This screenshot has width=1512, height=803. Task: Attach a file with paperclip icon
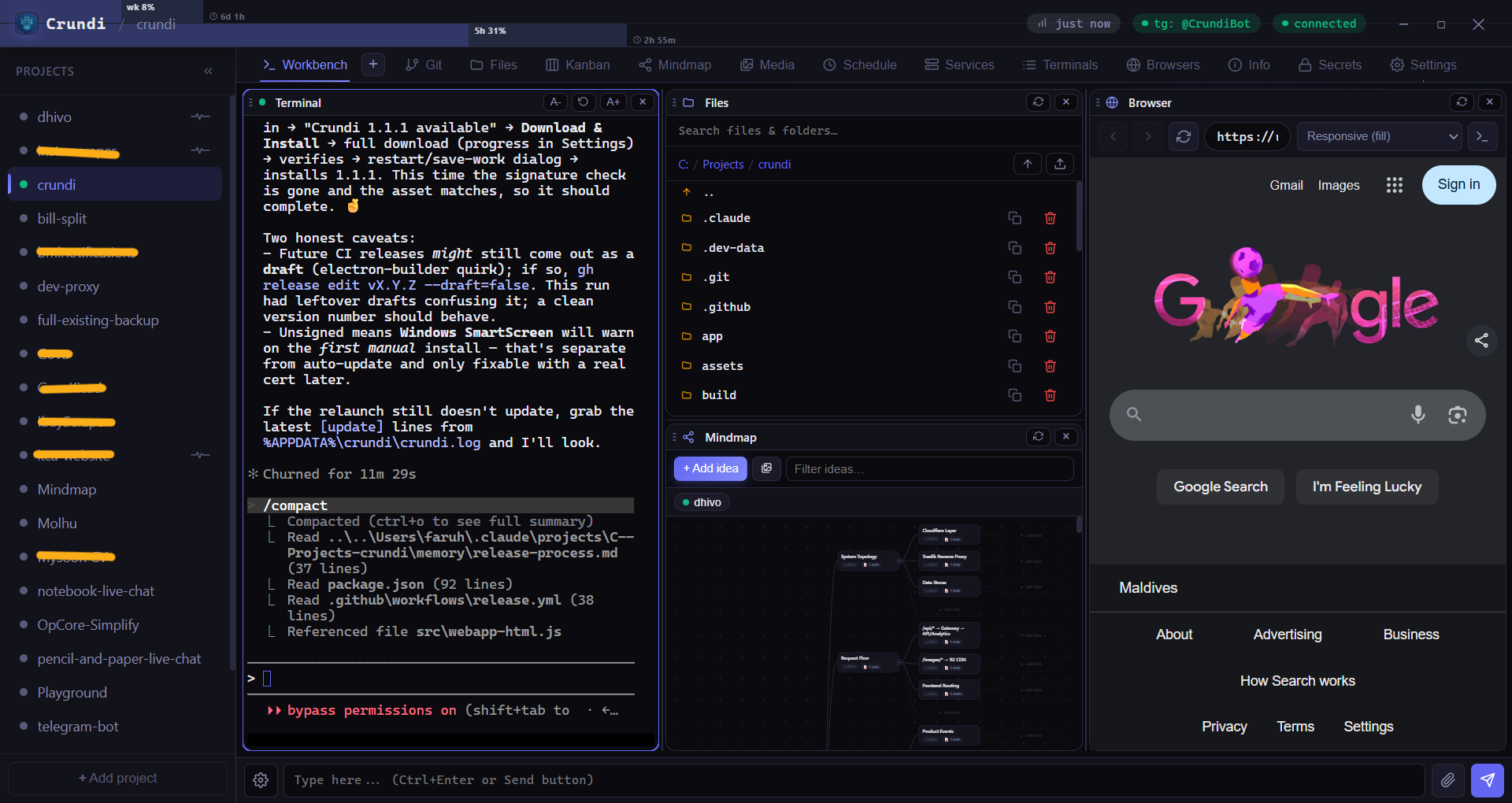click(1447, 780)
